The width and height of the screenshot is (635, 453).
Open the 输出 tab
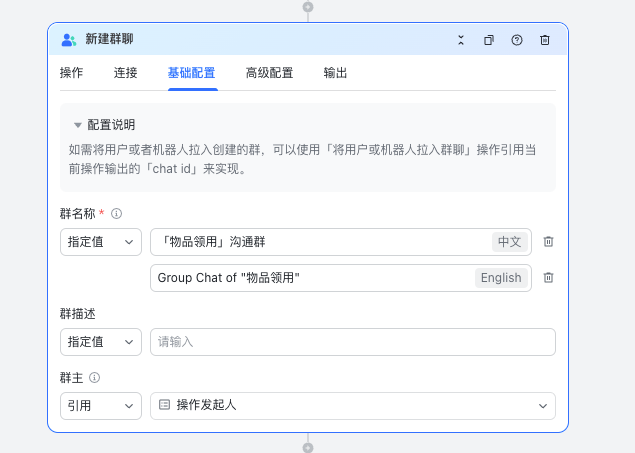(x=335, y=73)
